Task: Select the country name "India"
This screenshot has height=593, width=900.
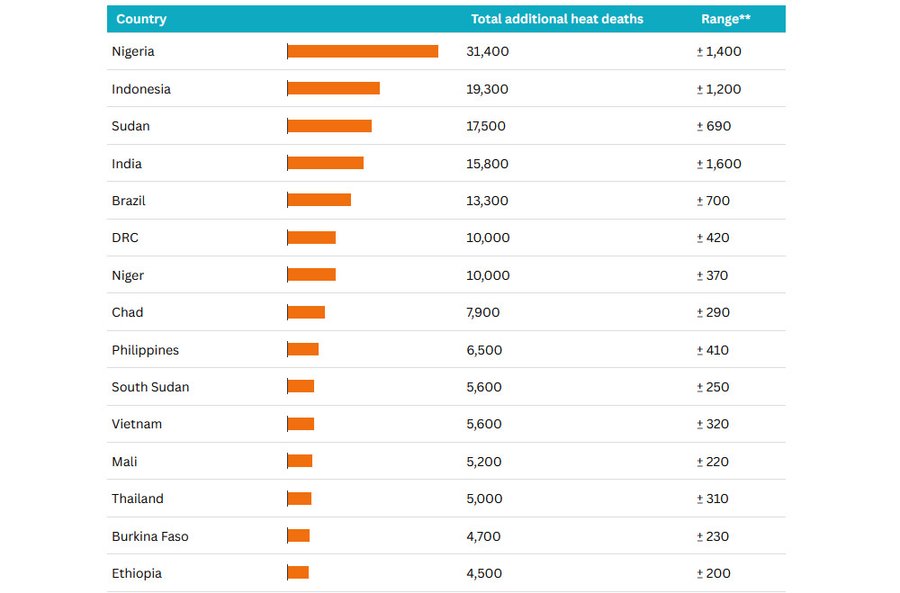Action: (126, 164)
